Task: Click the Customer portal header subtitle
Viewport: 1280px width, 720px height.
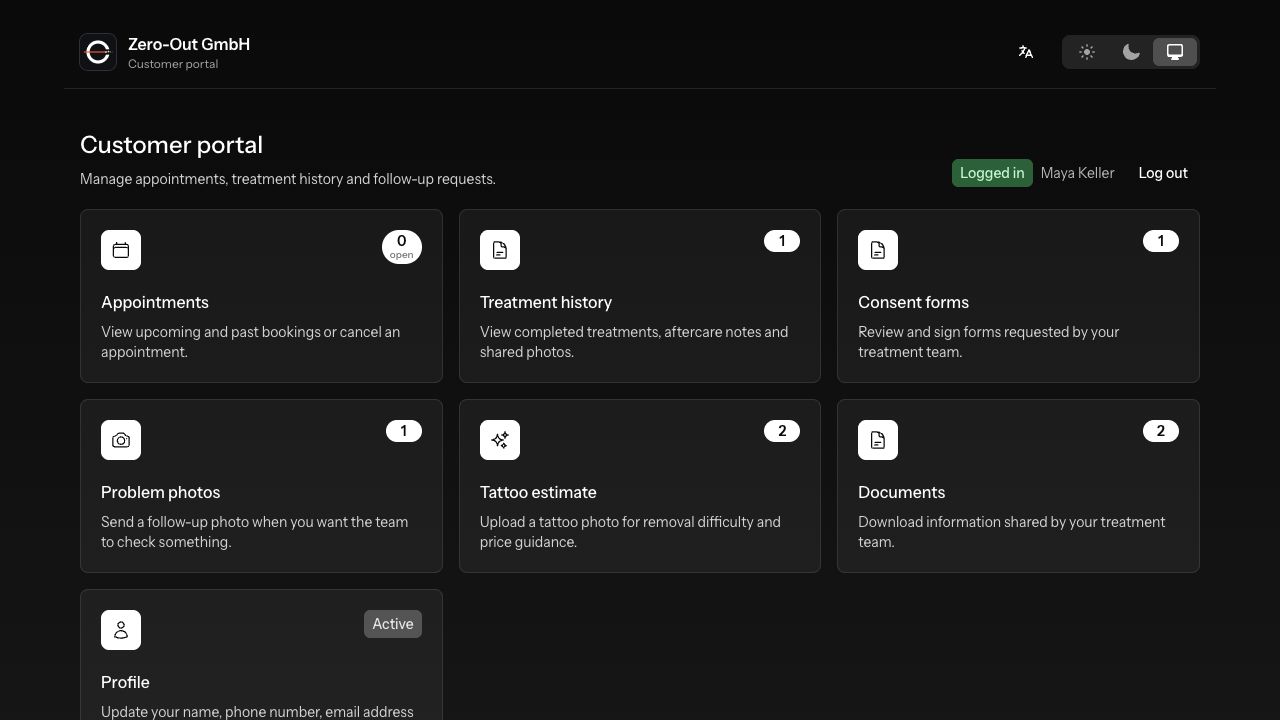Action: (173, 64)
